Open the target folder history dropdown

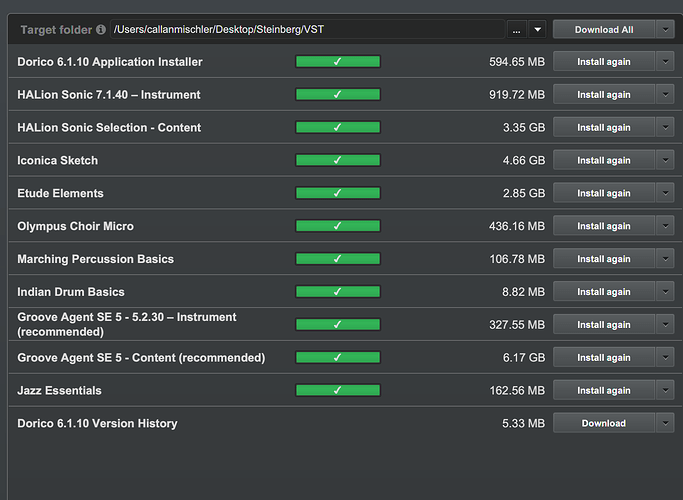(538, 30)
